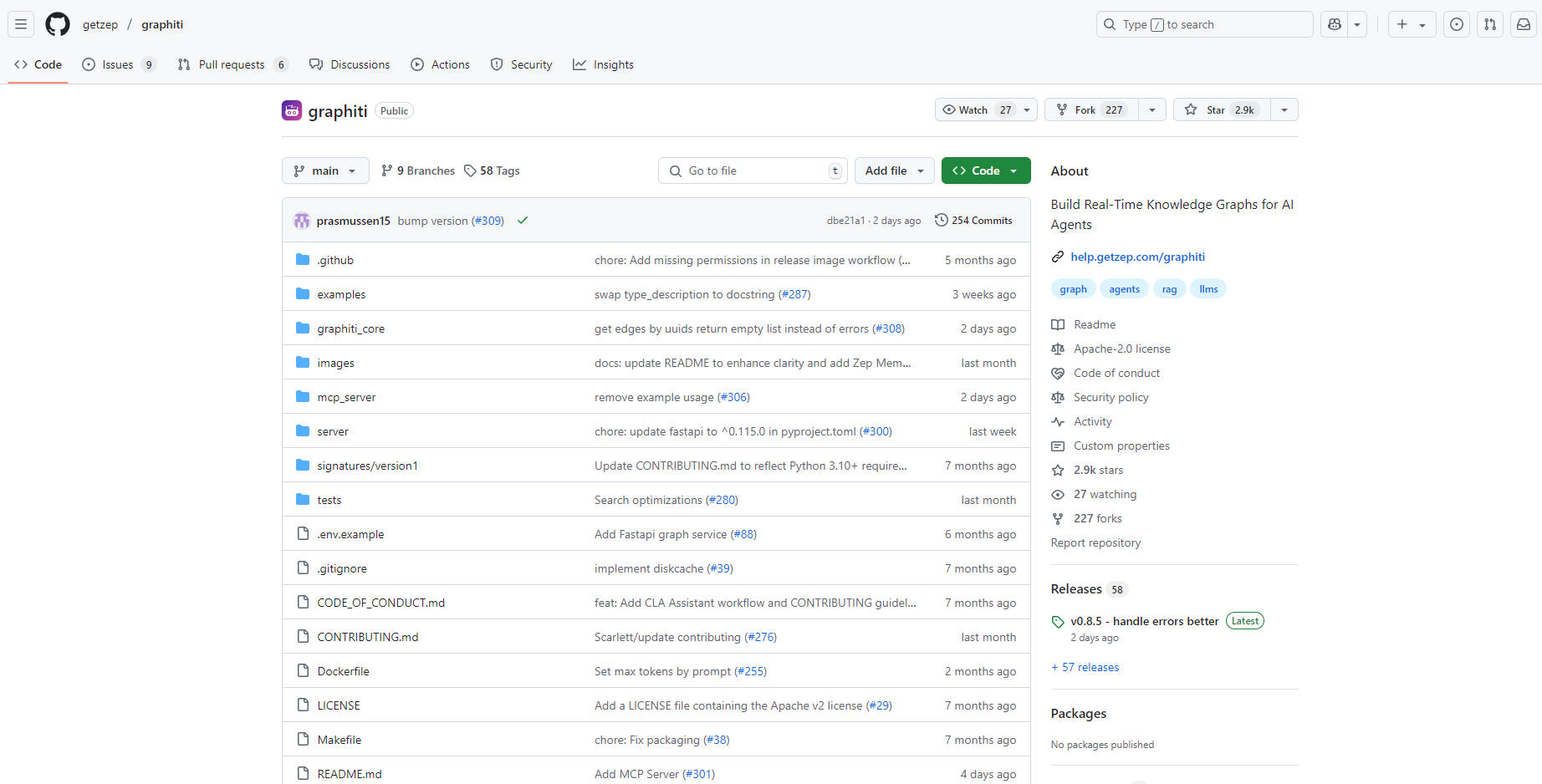This screenshot has width=1542, height=784.
Task: Click the GitHub octocat logo
Action: (58, 24)
